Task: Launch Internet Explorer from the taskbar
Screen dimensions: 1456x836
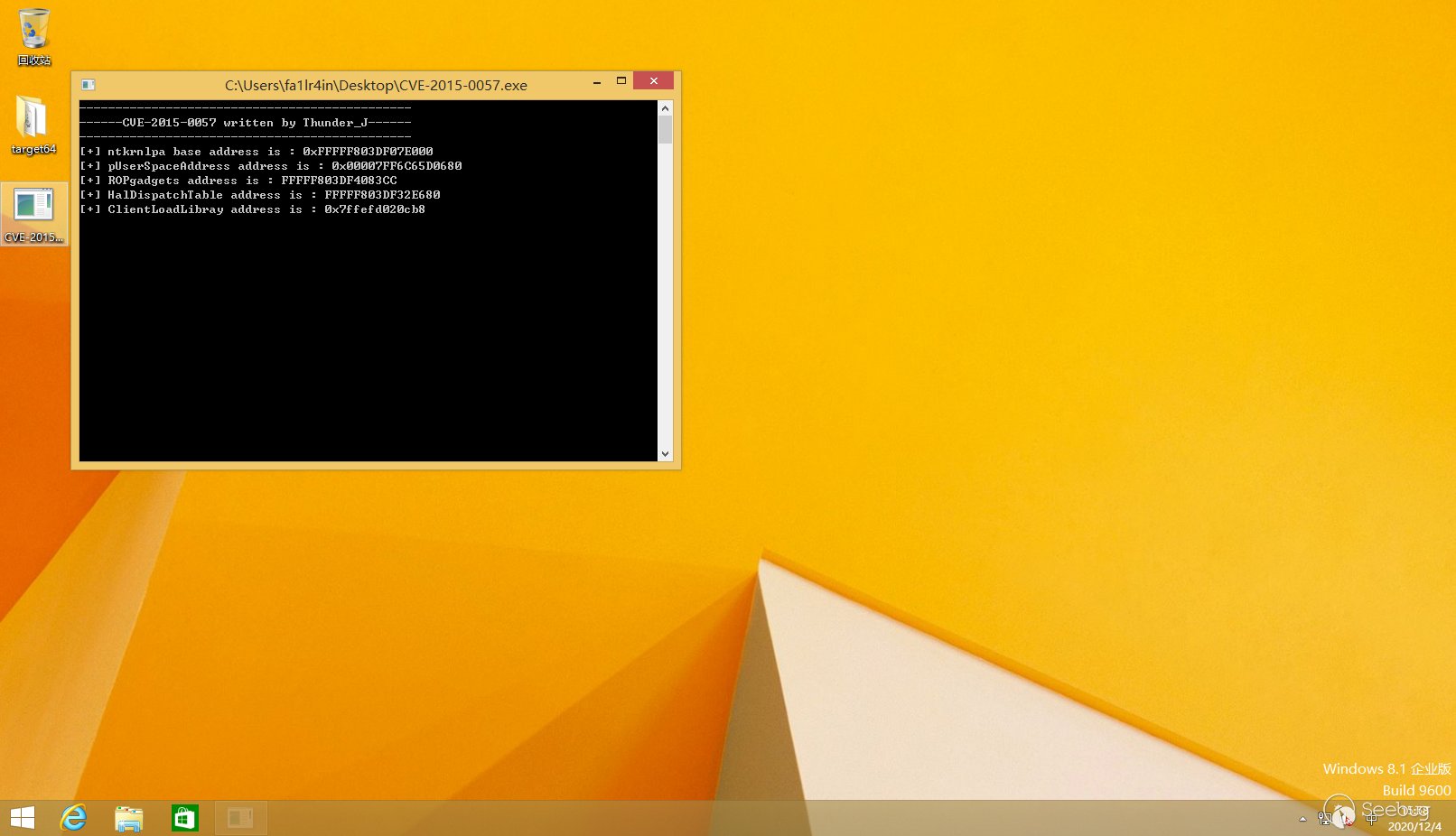Action: tap(73, 818)
